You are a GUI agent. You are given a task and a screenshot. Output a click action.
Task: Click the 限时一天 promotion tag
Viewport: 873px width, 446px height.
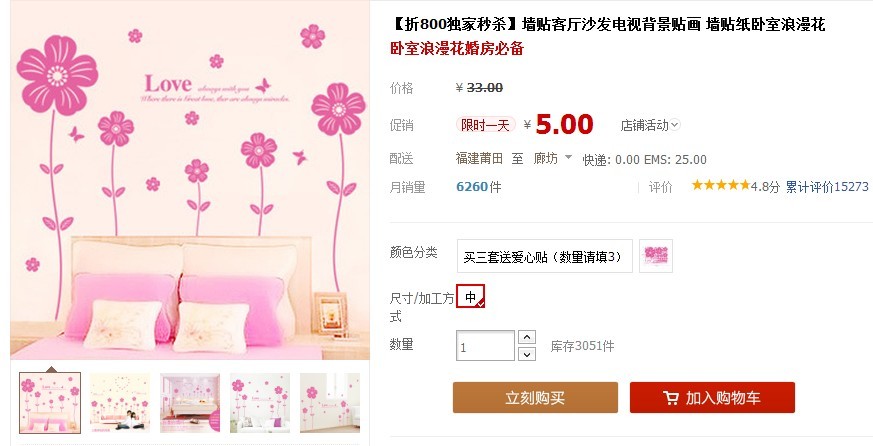click(485, 125)
